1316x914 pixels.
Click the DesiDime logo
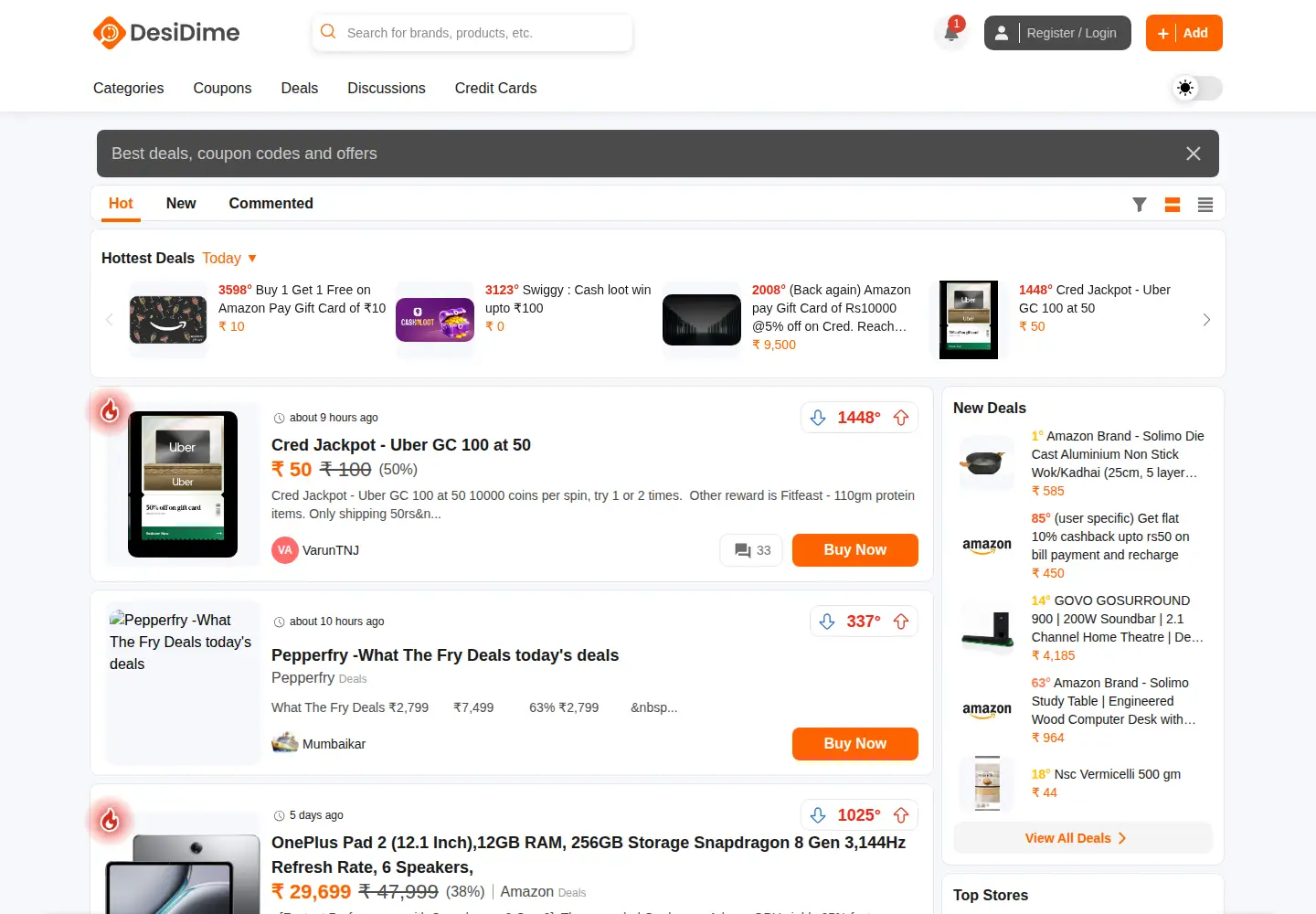(166, 33)
